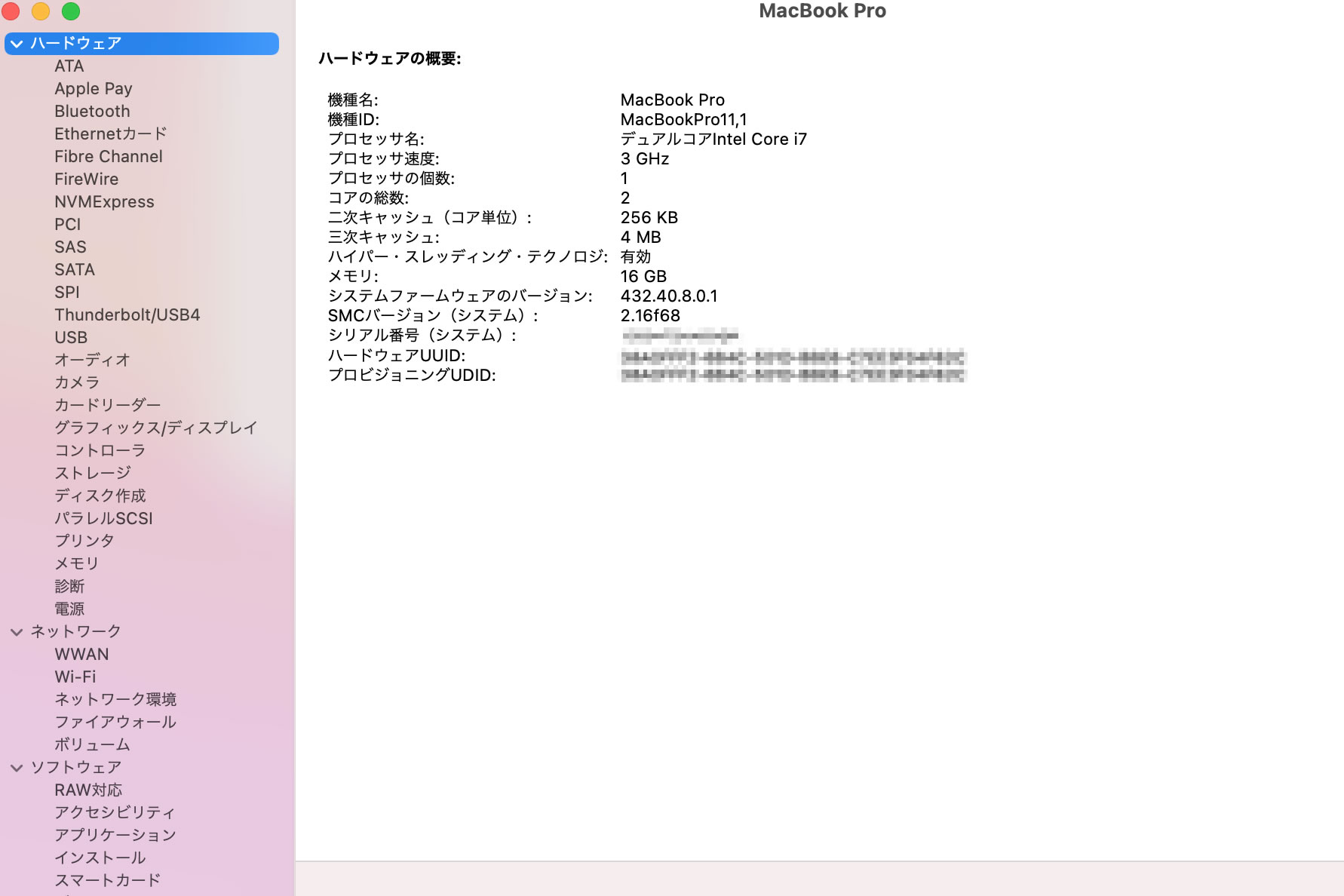Open Thunderbolt/USB4 entry

[x=127, y=315]
